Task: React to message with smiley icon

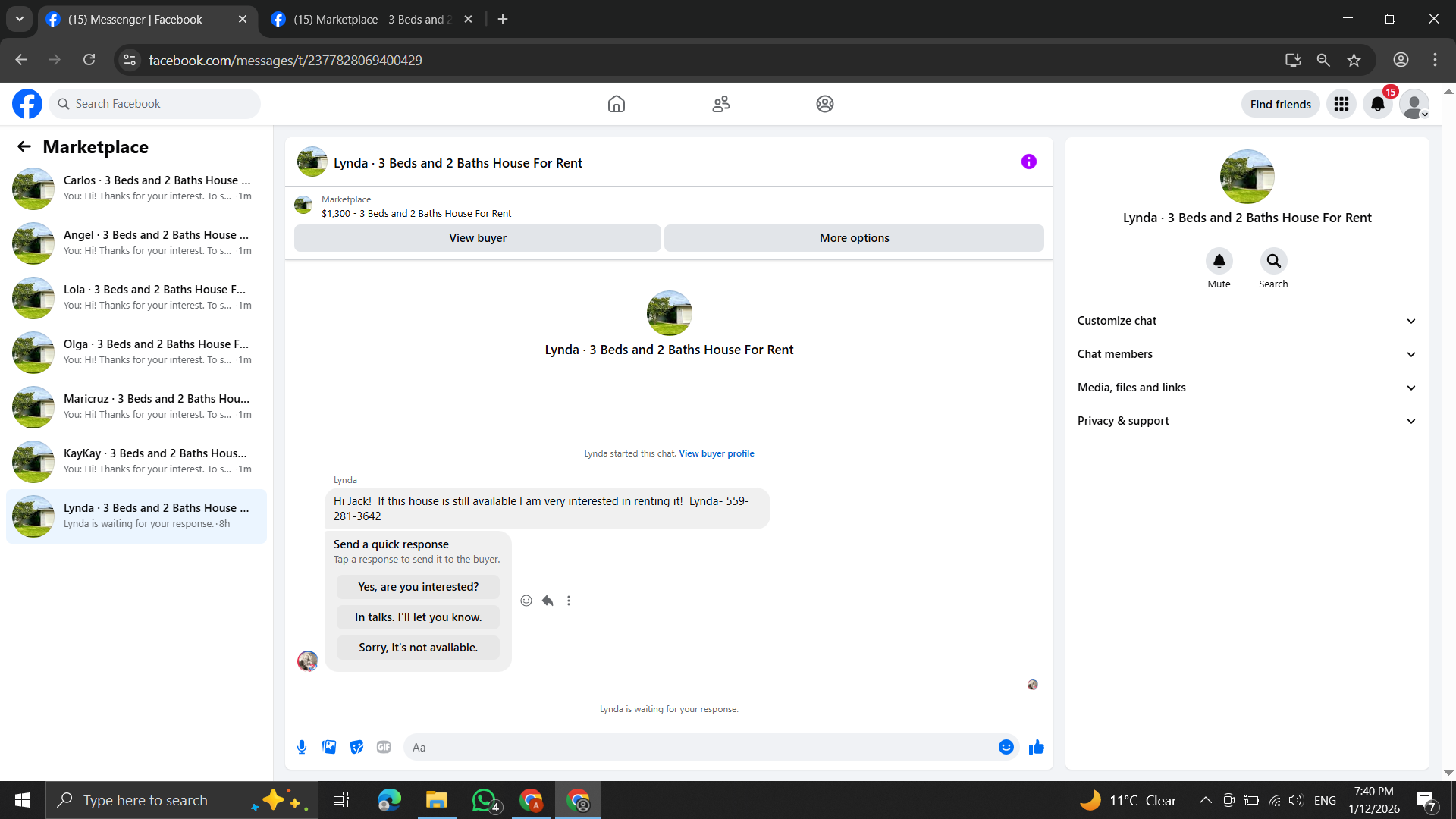Action: (526, 601)
